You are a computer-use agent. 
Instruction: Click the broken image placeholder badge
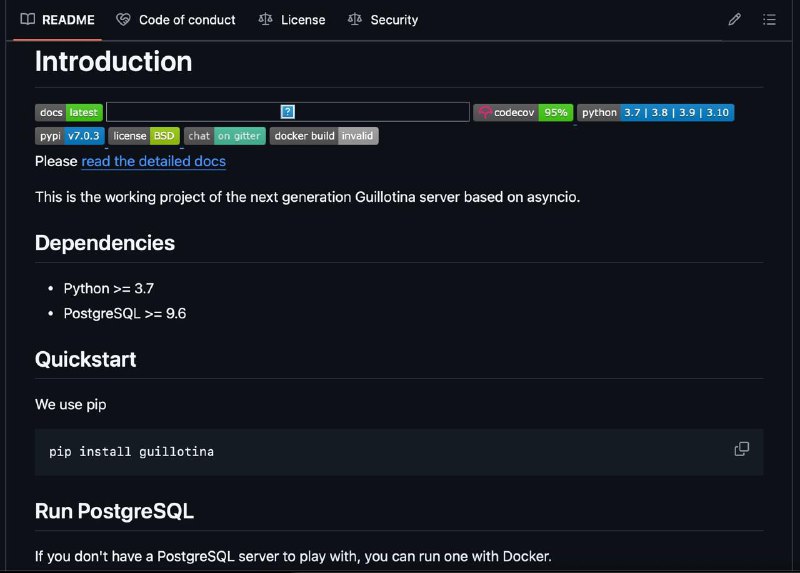[x=288, y=112]
